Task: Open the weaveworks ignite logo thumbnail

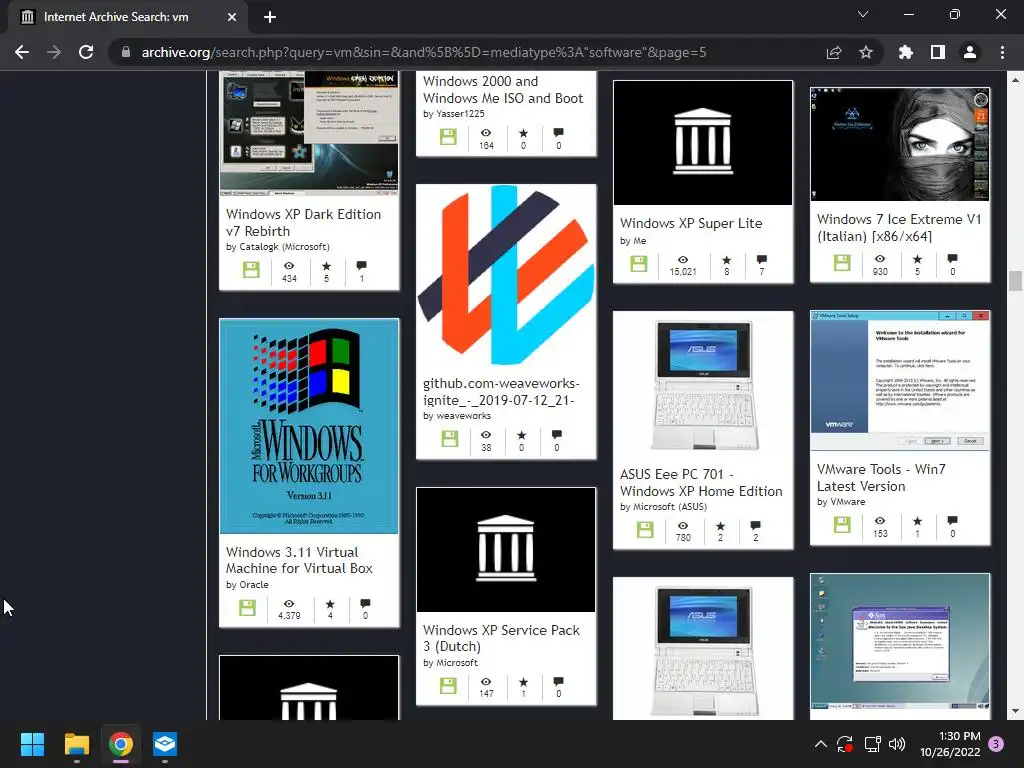Action: click(506, 276)
